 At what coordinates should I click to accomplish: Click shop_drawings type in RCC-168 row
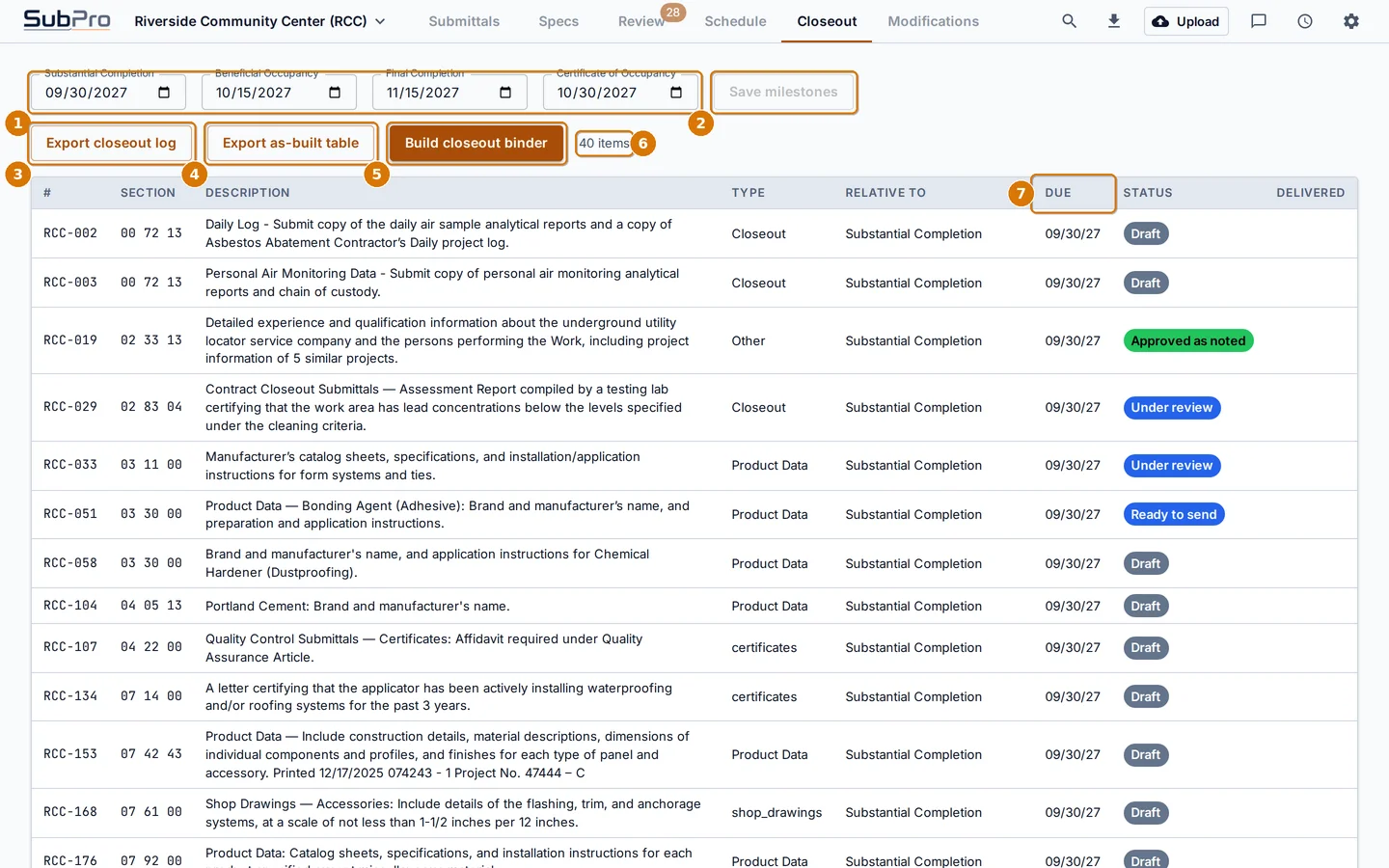click(x=776, y=813)
